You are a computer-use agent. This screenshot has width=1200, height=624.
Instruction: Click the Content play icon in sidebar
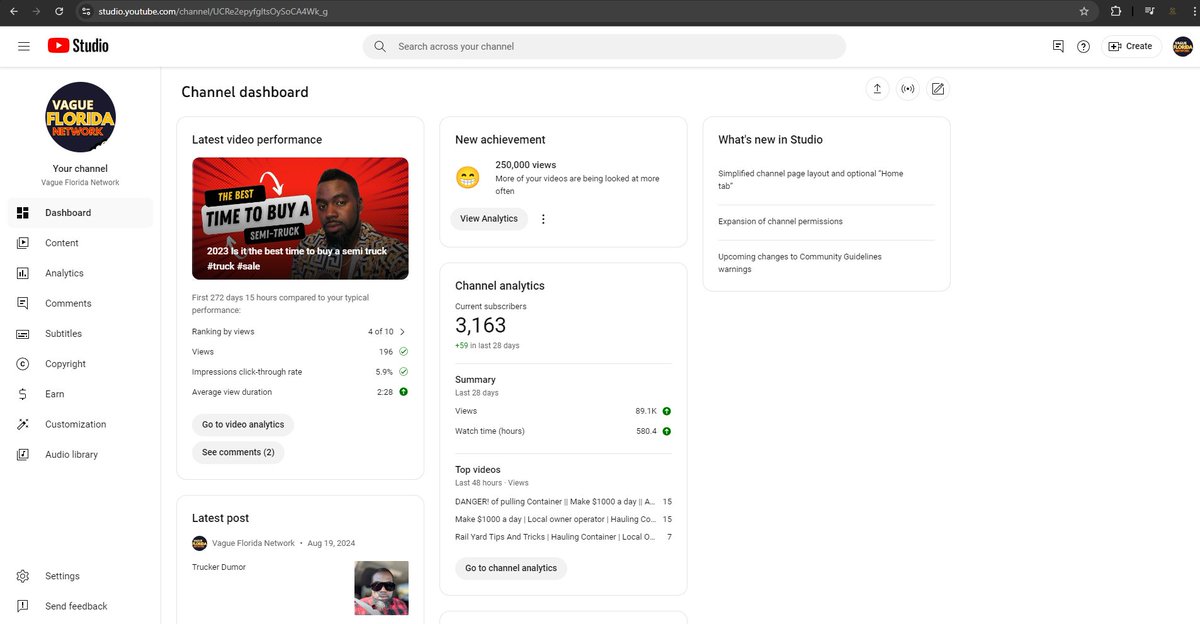pos(23,243)
